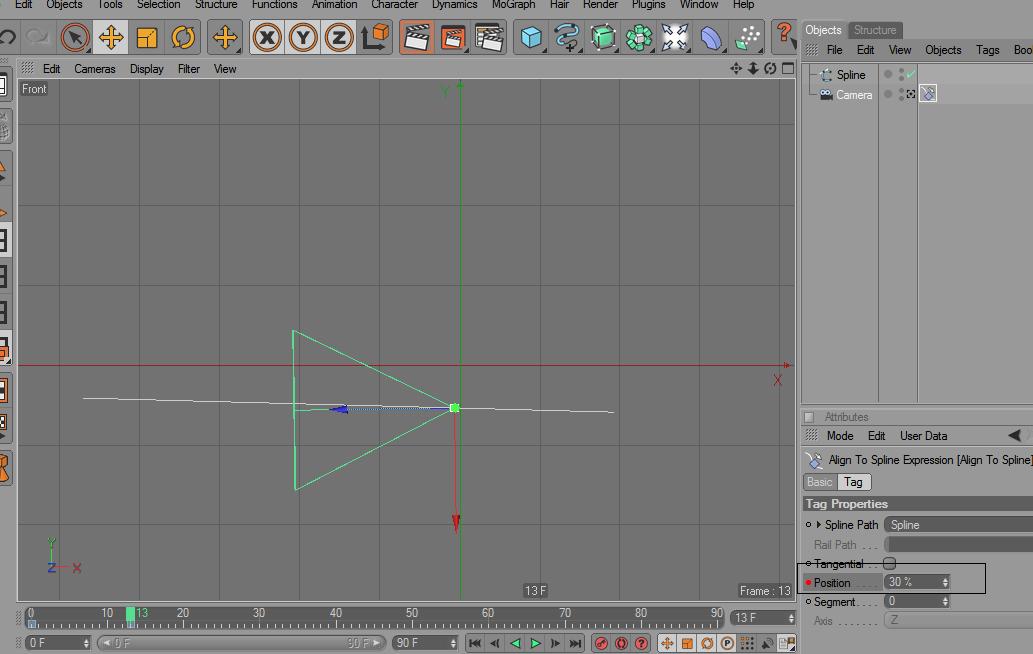Expand the Spline Path arrow

pos(819,525)
